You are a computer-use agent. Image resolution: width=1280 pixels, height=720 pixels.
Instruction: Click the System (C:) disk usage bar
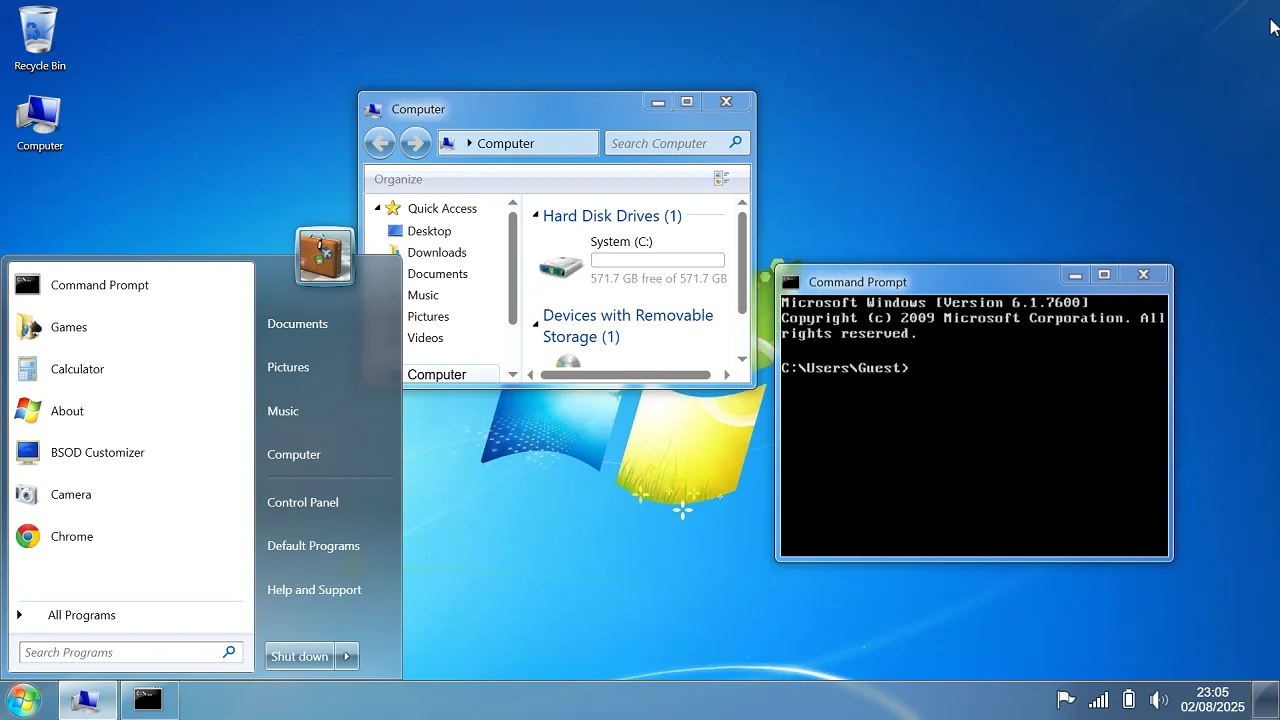click(657, 259)
